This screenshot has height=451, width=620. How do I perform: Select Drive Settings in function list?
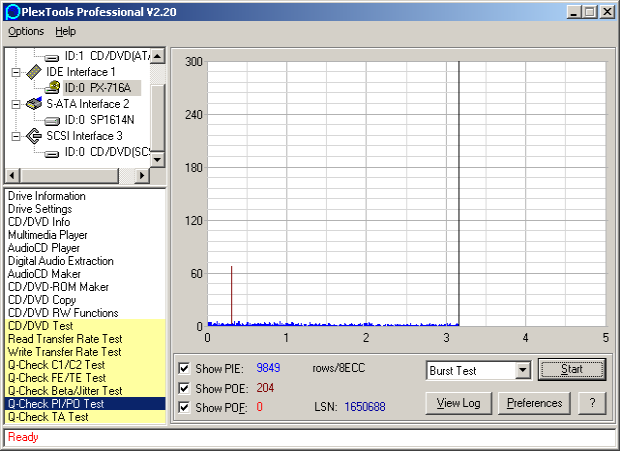85,209
